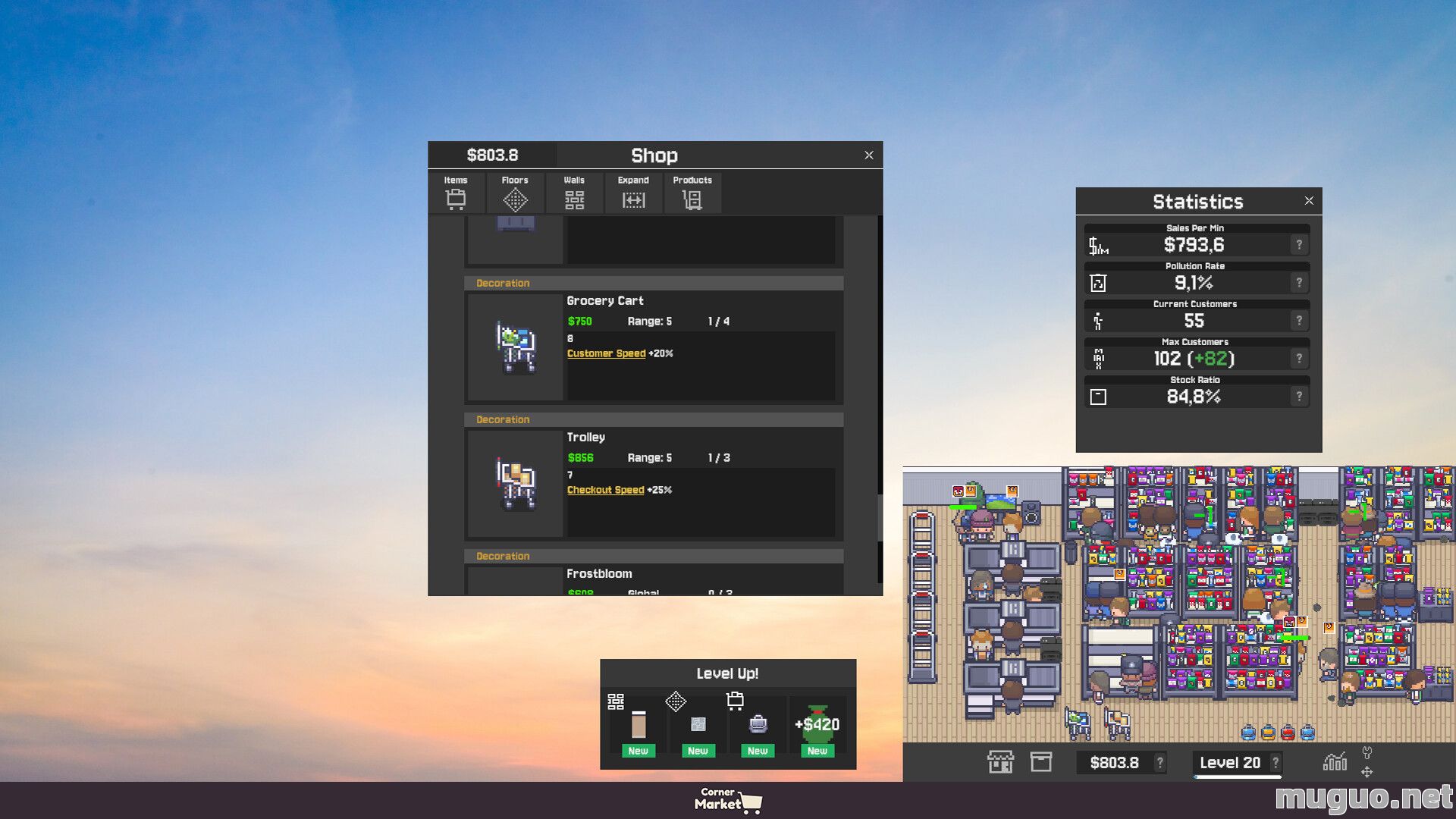Click the move arrows icon in bottom bar

(x=1367, y=772)
